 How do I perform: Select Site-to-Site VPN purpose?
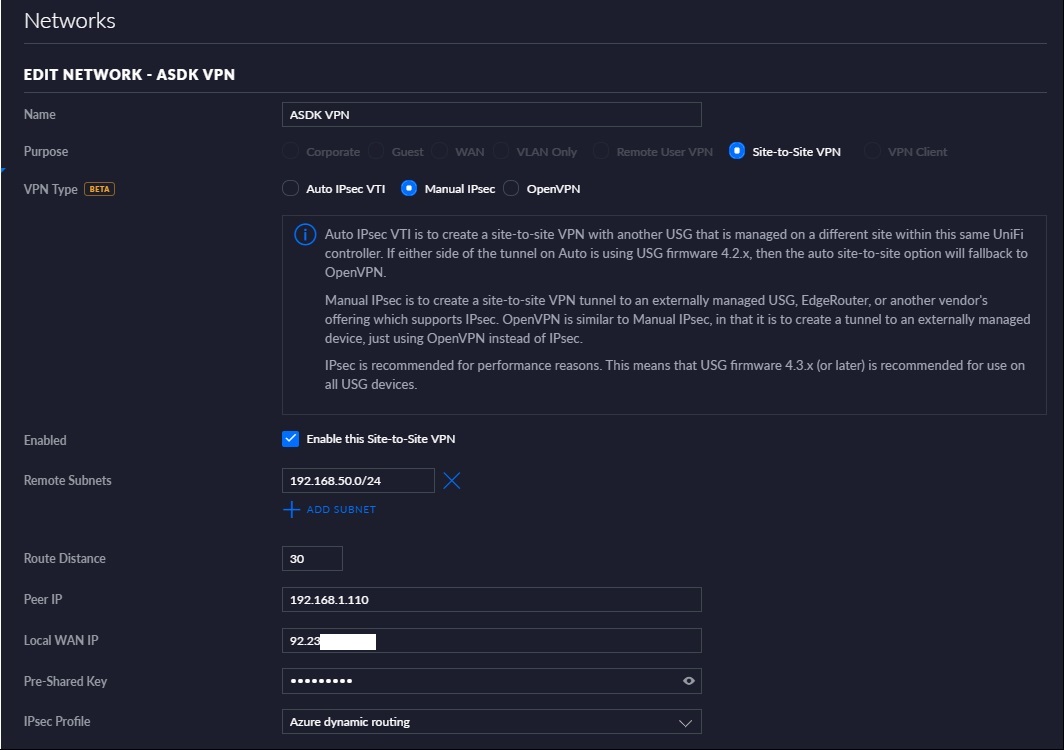click(x=737, y=152)
